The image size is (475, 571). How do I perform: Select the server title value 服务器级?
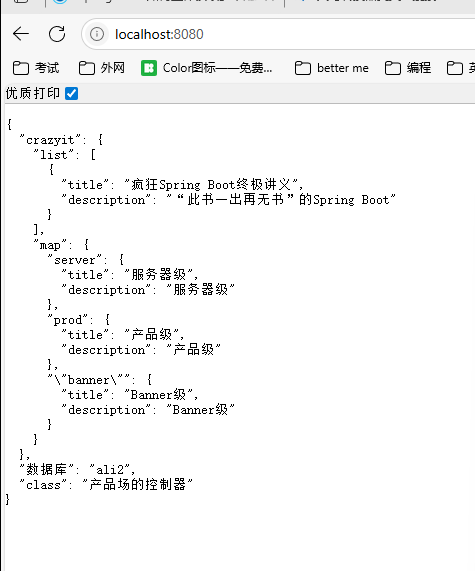[158, 275]
